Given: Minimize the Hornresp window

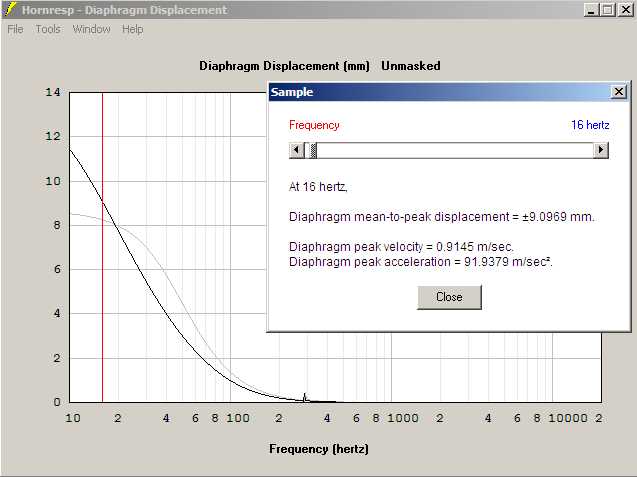Looking at the screenshot, I should 591,10.
